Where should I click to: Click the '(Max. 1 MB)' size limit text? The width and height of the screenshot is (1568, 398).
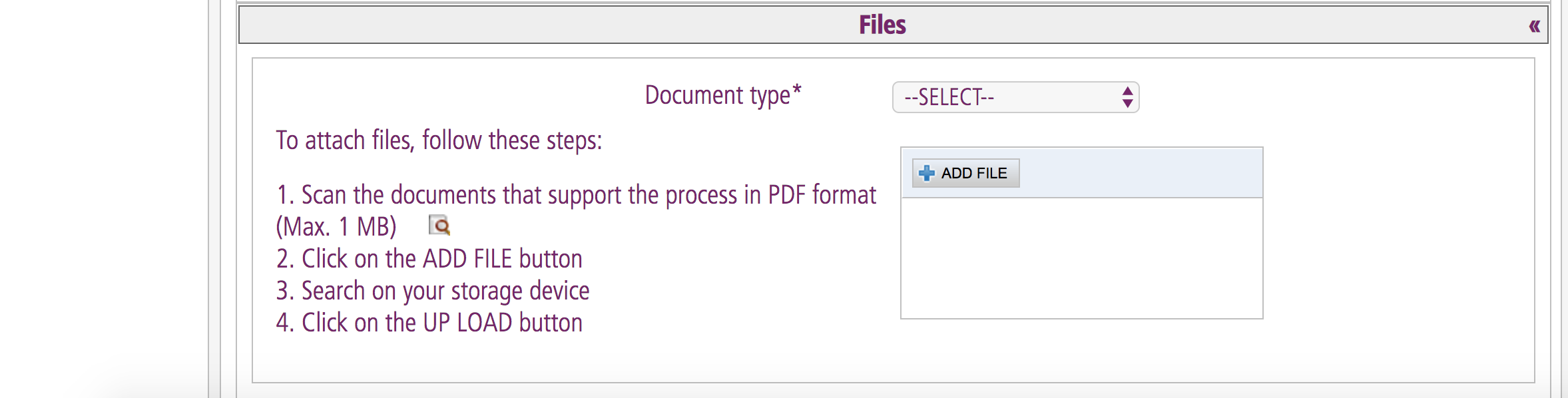pos(336,227)
